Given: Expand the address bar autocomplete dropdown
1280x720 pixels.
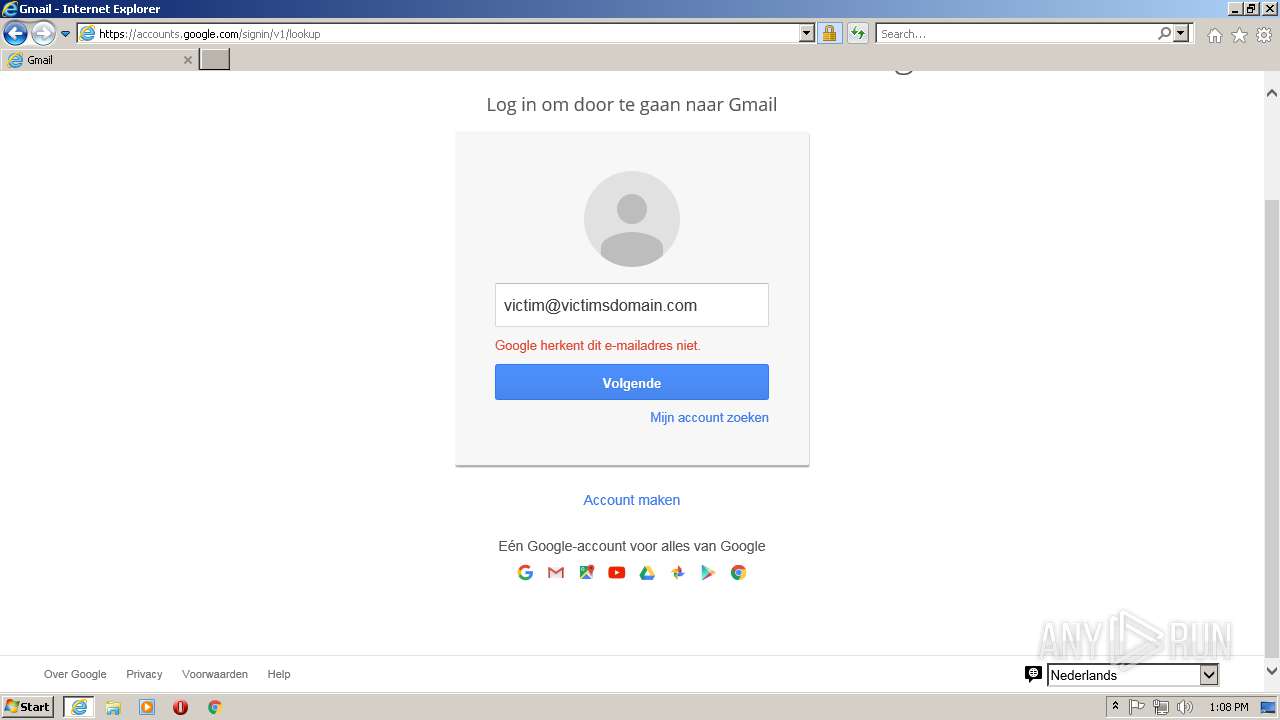Looking at the screenshot, I should (x=807, y=33).
